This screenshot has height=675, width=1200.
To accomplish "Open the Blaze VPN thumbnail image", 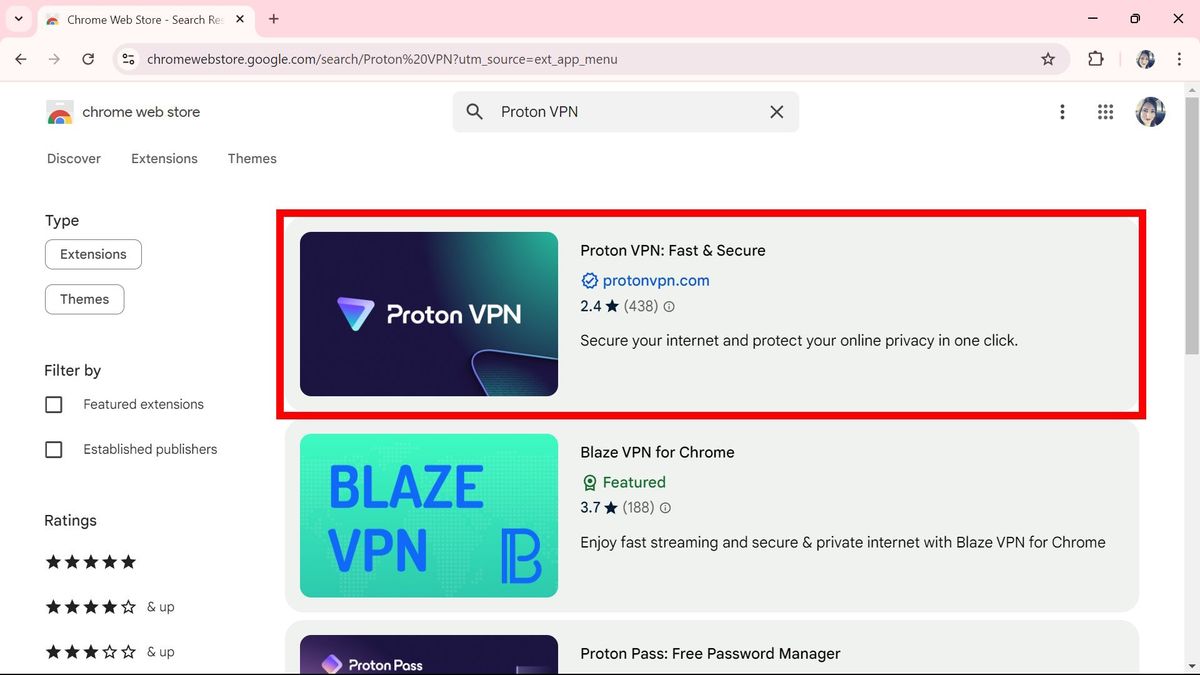I will click(429, 515).
